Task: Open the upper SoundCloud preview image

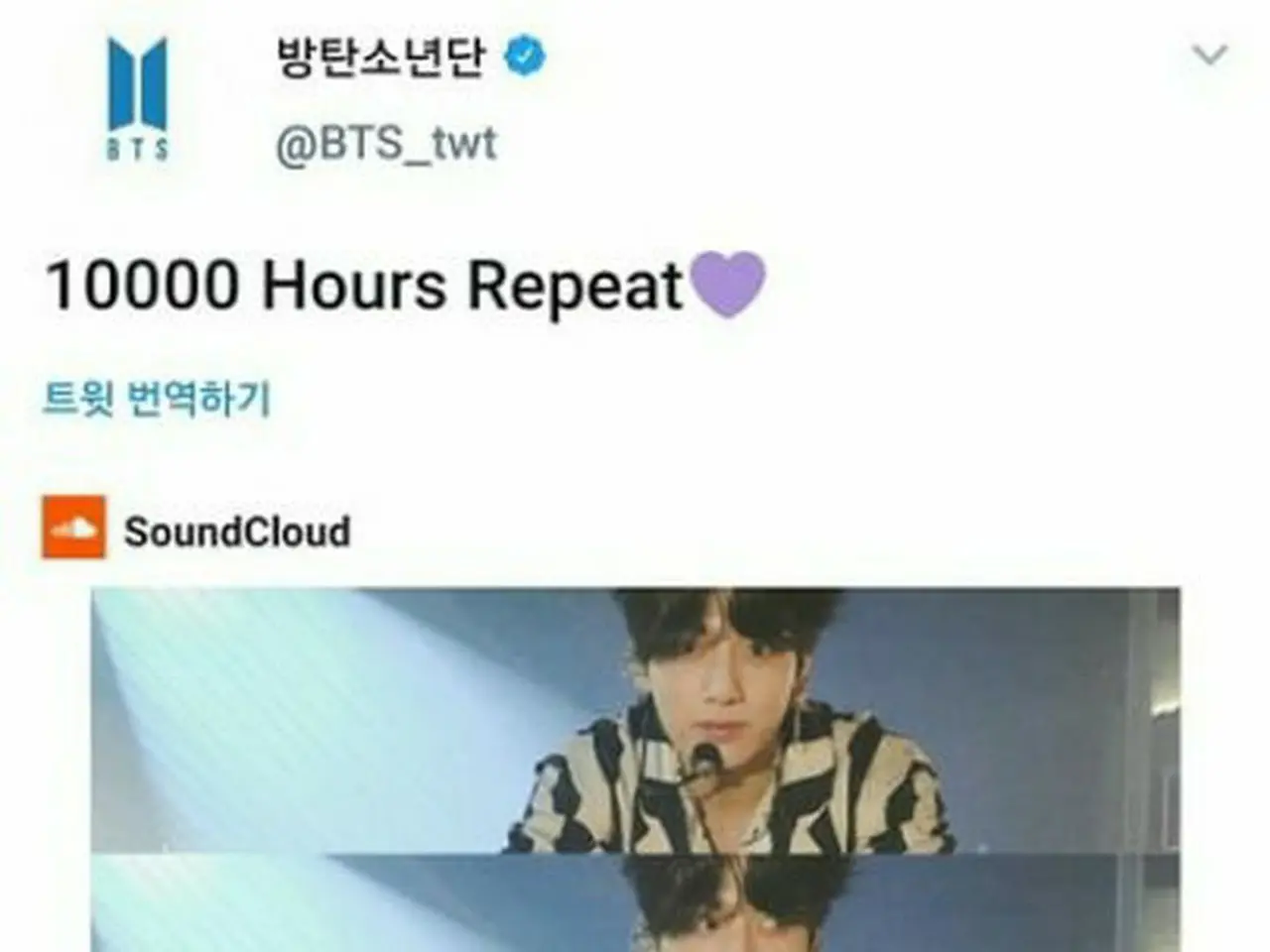Action: point(636,720)
